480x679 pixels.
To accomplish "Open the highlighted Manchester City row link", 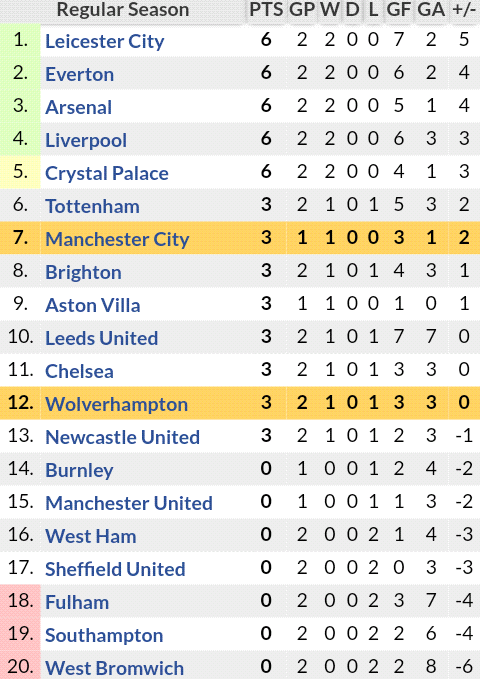I will coord(117,239).
